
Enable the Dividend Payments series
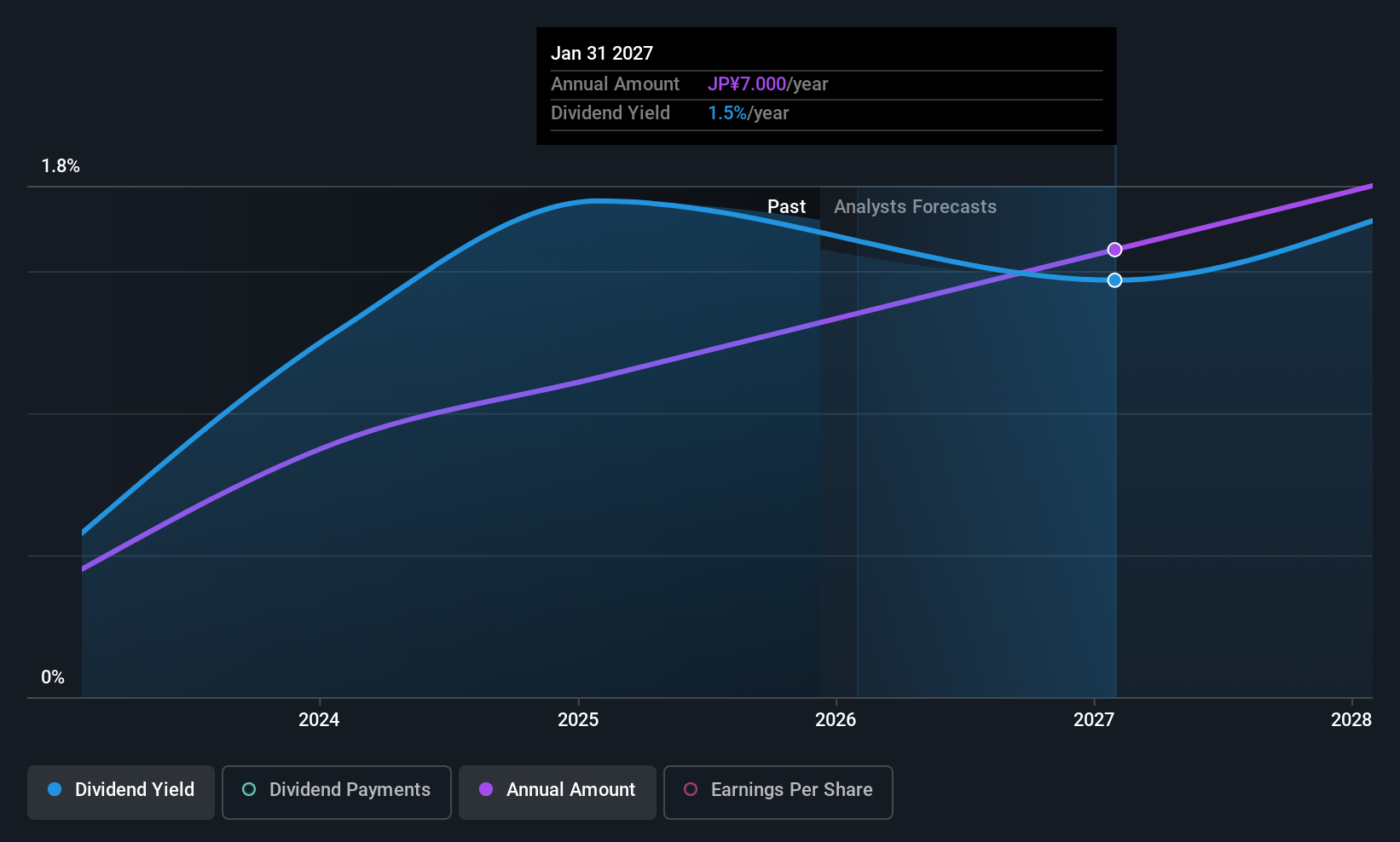337,792
